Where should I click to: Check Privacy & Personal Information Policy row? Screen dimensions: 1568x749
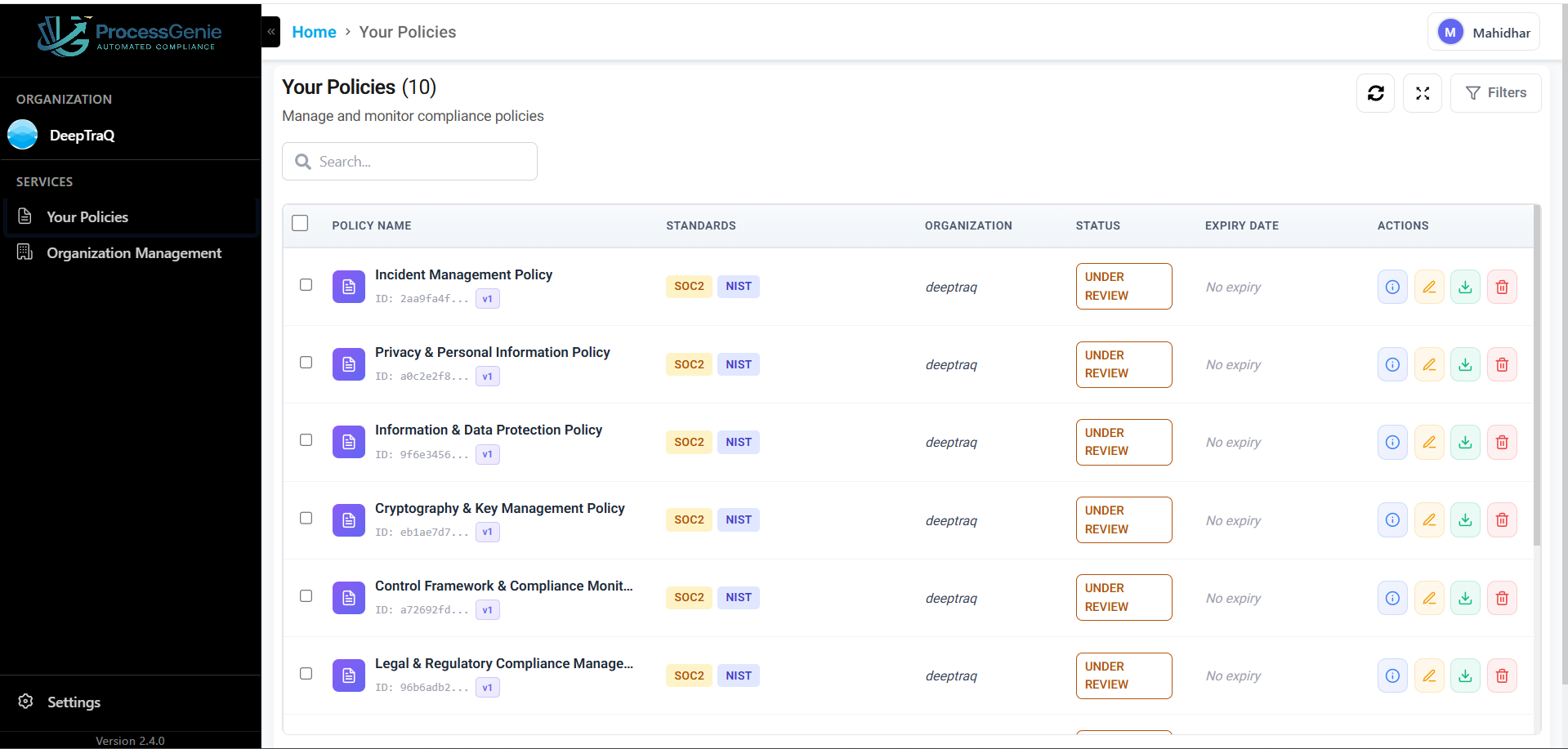pyautogui.click(x=306, y=362)
